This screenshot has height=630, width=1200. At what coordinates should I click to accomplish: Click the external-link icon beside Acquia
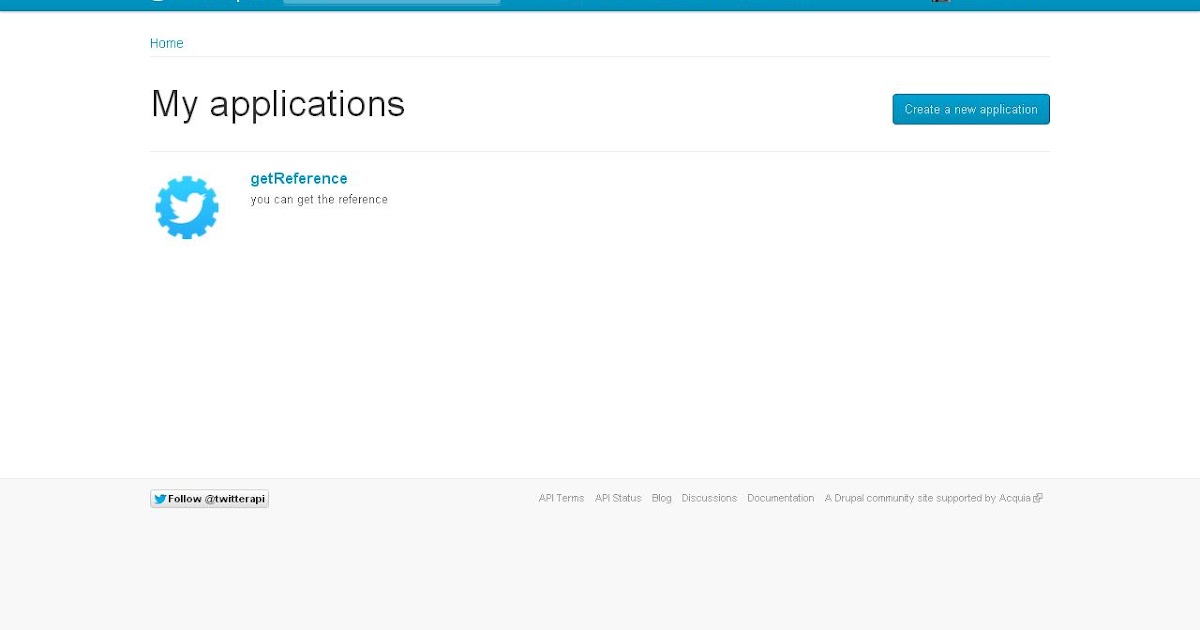pyautogui.click(x=1039, y=497)
